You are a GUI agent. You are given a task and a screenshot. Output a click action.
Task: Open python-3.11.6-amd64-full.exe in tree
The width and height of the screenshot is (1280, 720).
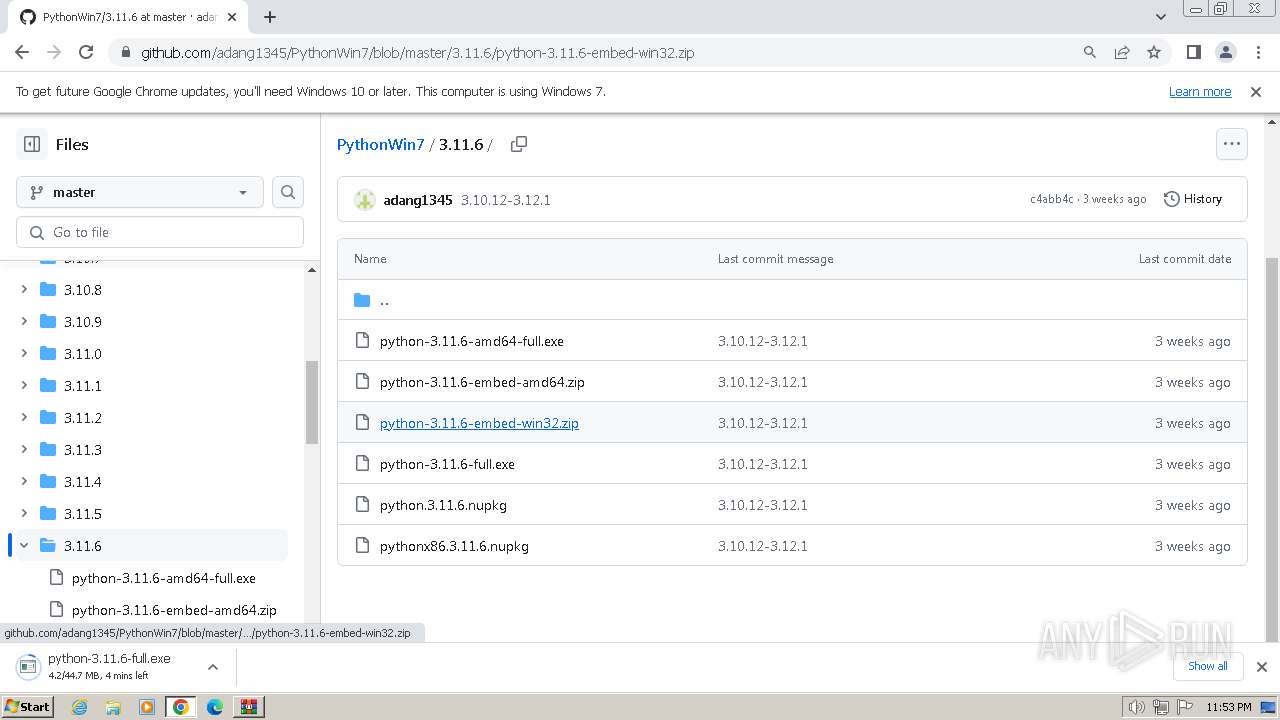click(164, 578)
